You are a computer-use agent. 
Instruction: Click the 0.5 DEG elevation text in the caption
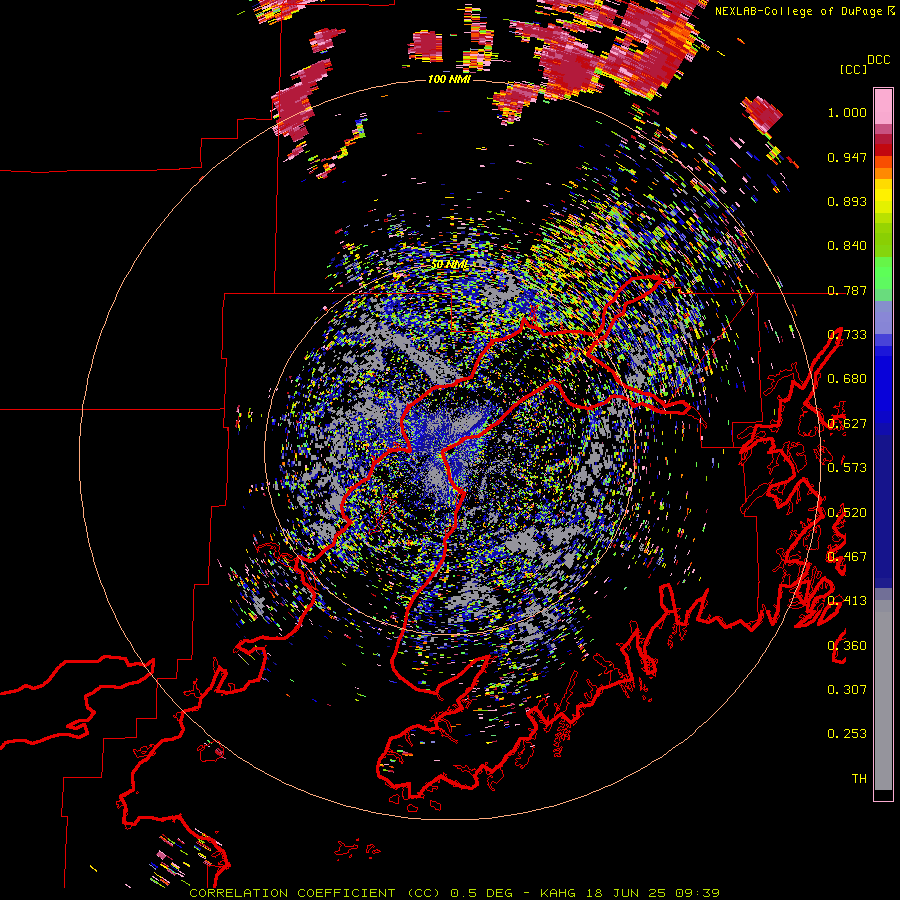pyautogui.click(x=483, y=893)
